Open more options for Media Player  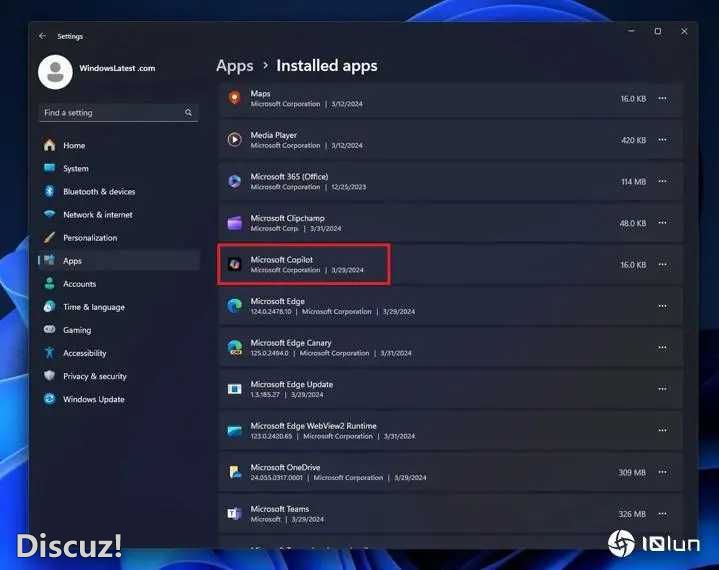point(663,140)
